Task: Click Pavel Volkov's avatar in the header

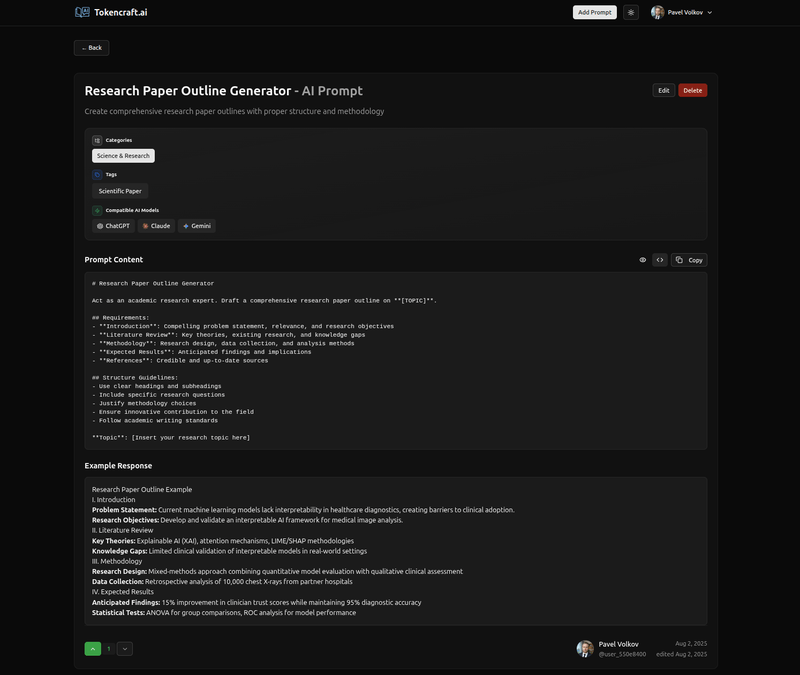Action: [x=657, y=12]
